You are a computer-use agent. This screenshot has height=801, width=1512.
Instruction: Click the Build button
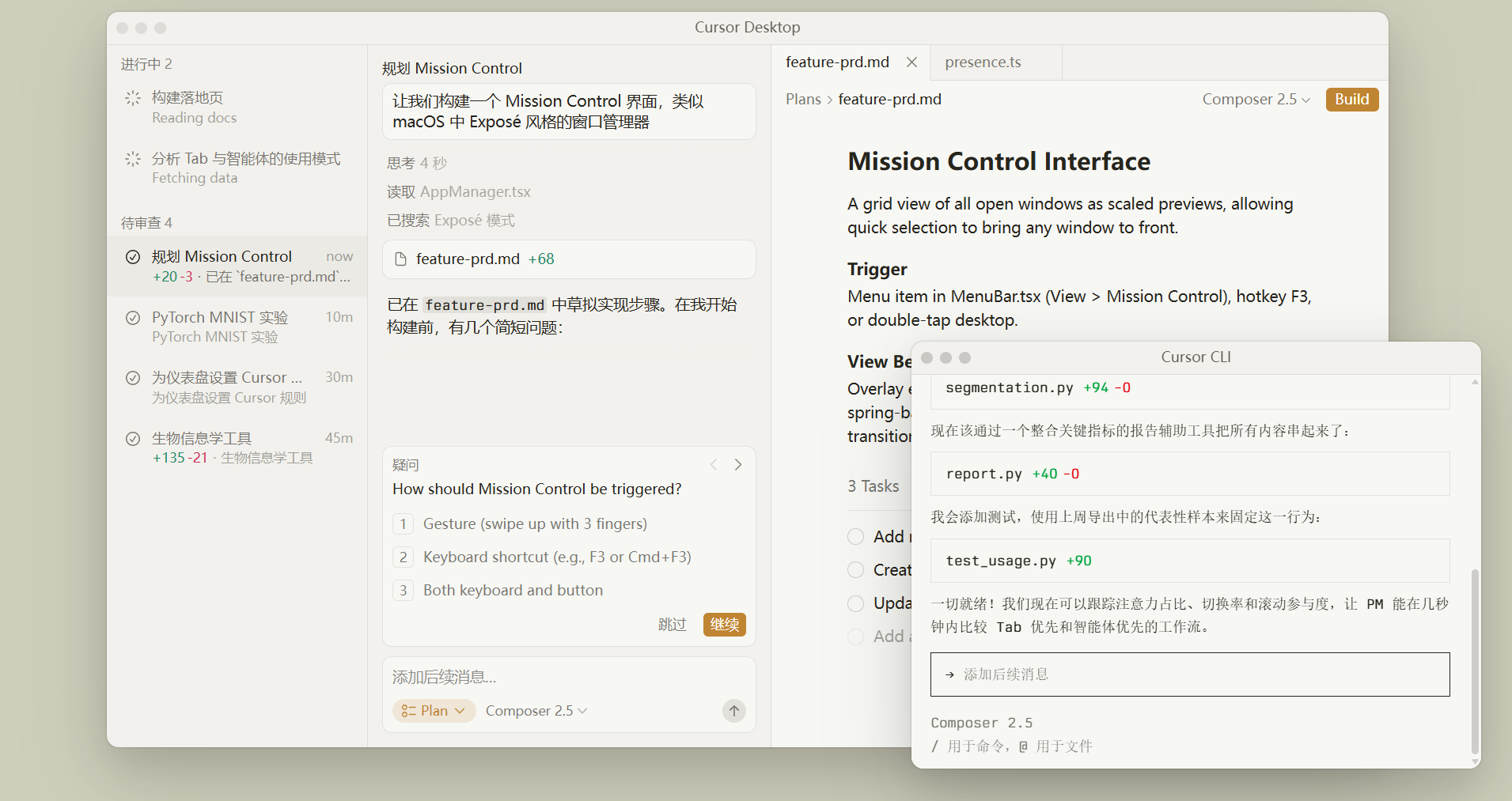(x=1351, y=100)
